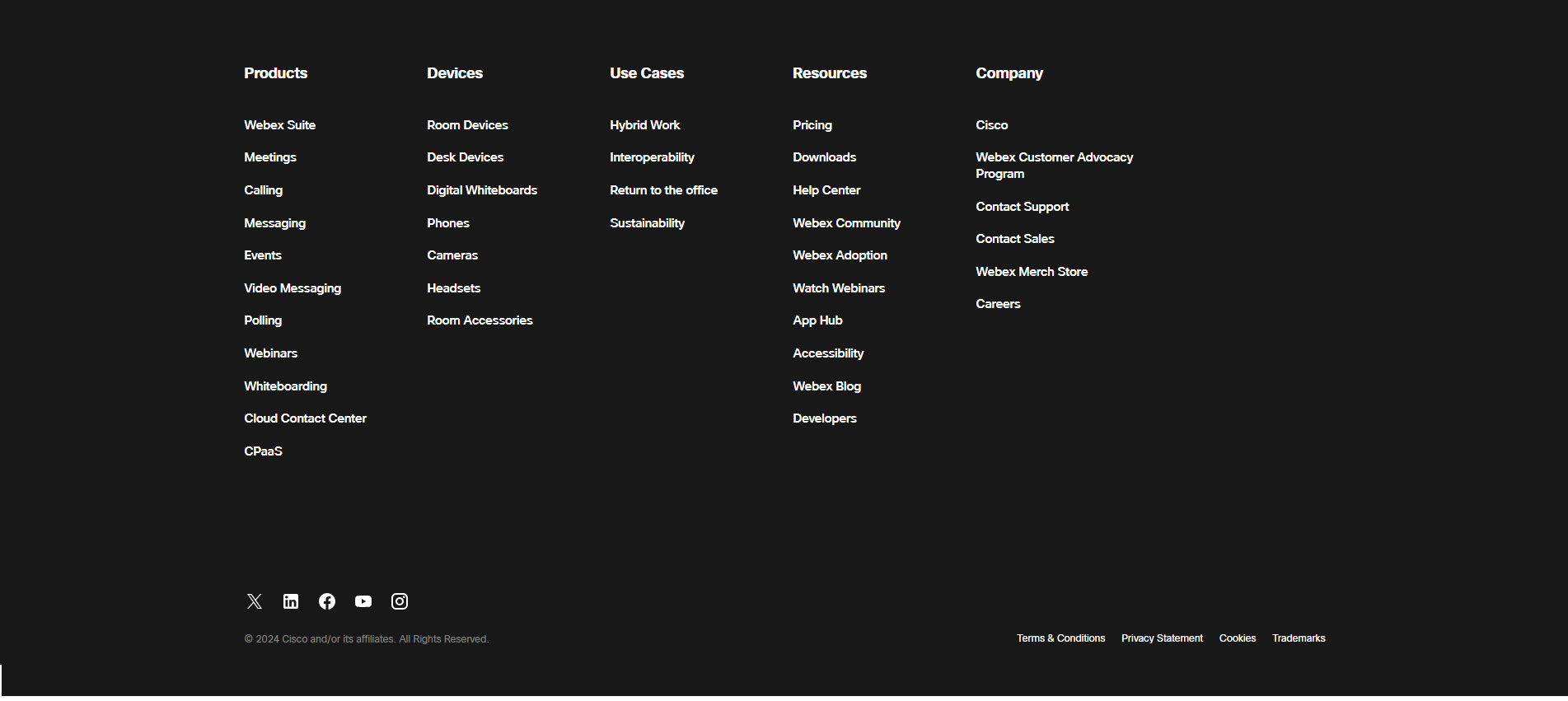The image size is (1568, 701).
Task: Click the 2024 Cisco copyright notice
Action: point(367,639)
